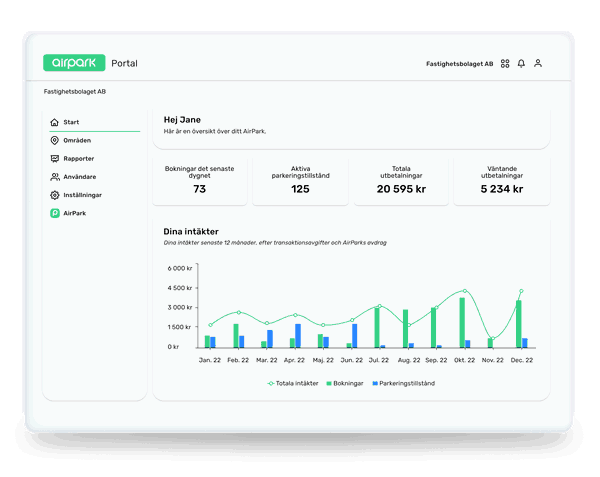Open Rapporter in sidebar
The height and width of the screenshot is (477, 600).
[x=95, y=158]
